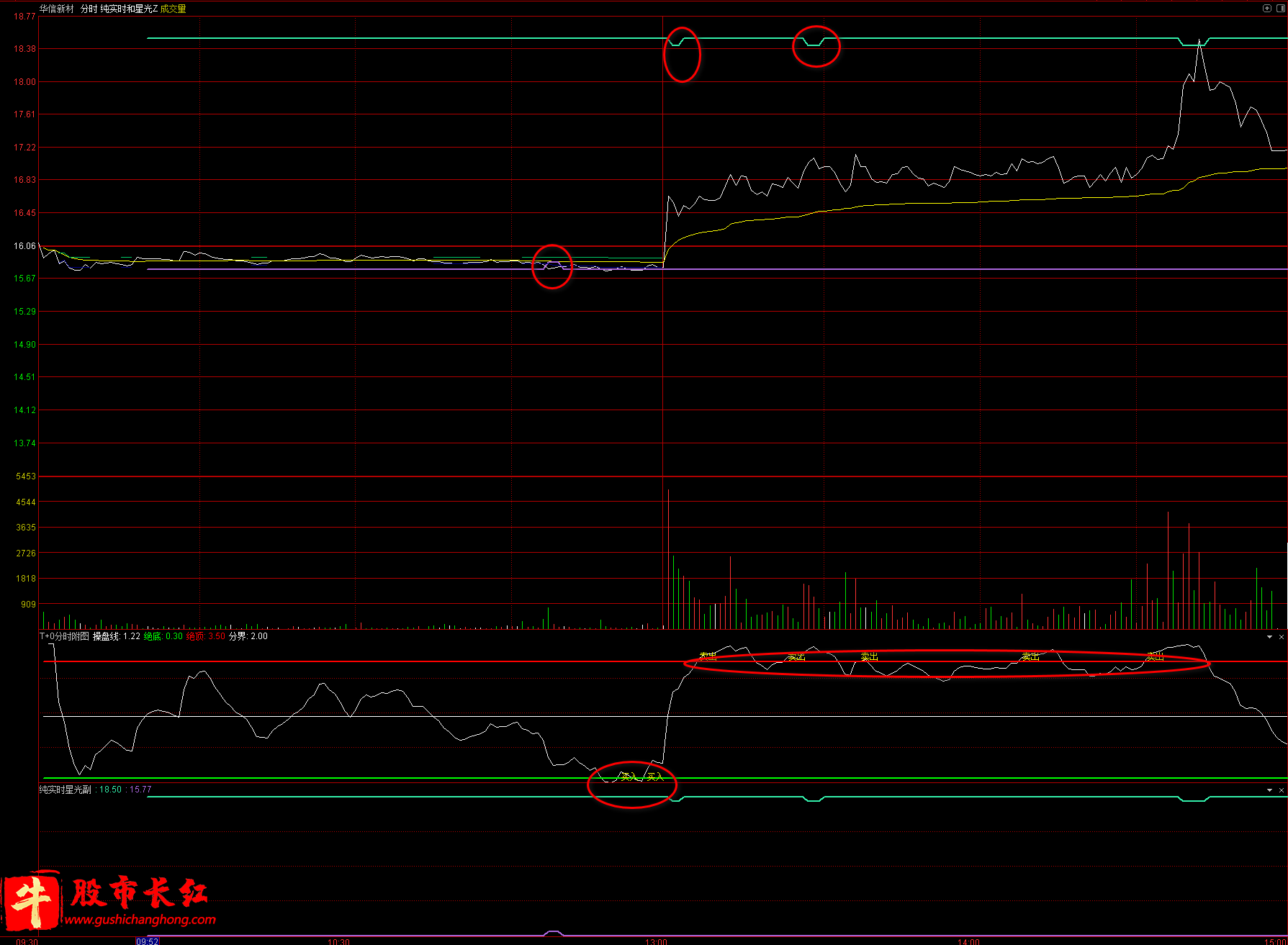Click the 成交量 volume label
The width and height of the screenshot is (1288, 945).
click(173, 9)
